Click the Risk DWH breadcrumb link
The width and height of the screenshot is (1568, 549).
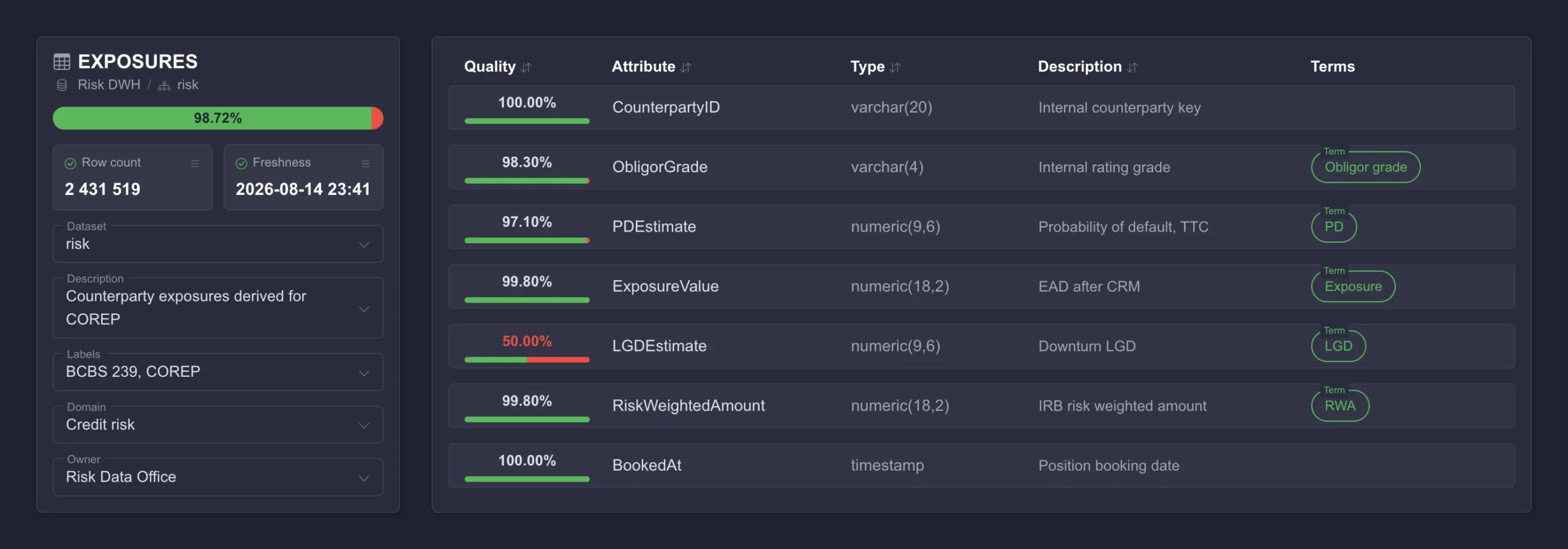point(109,85)
